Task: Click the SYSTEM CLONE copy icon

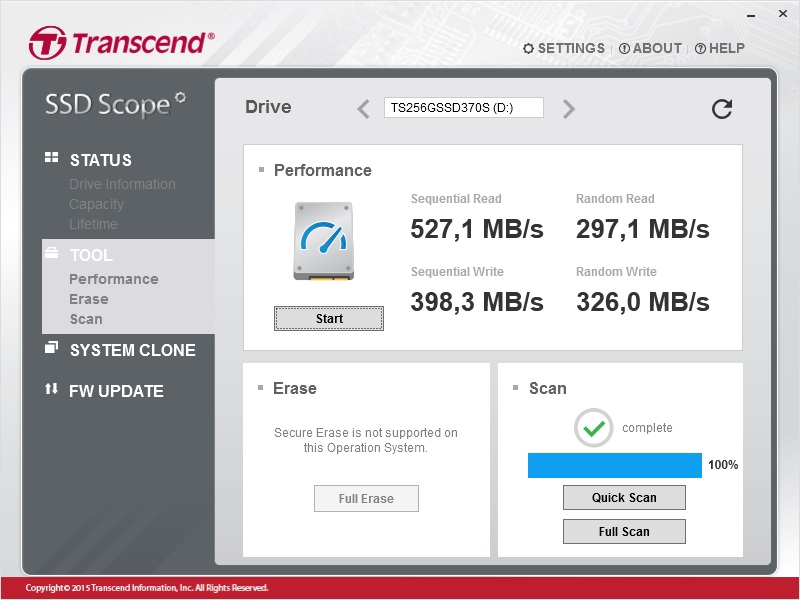Action: [51, 347]
